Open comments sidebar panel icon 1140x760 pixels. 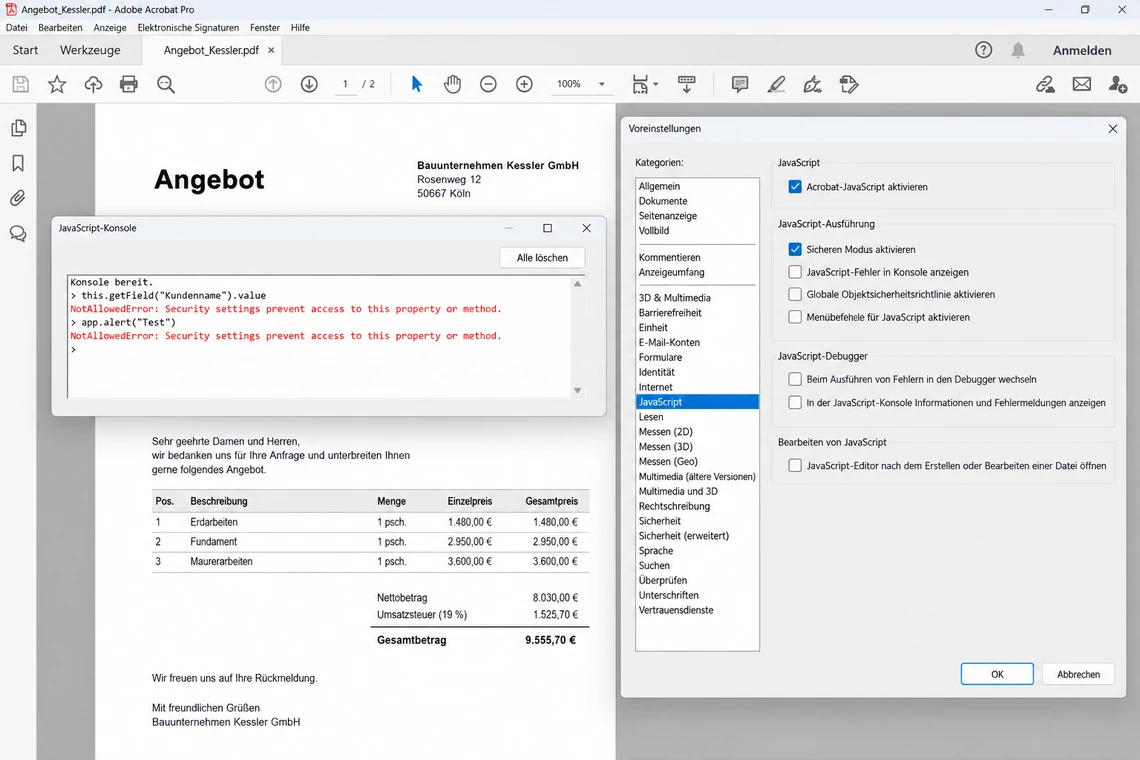[18, 233]
